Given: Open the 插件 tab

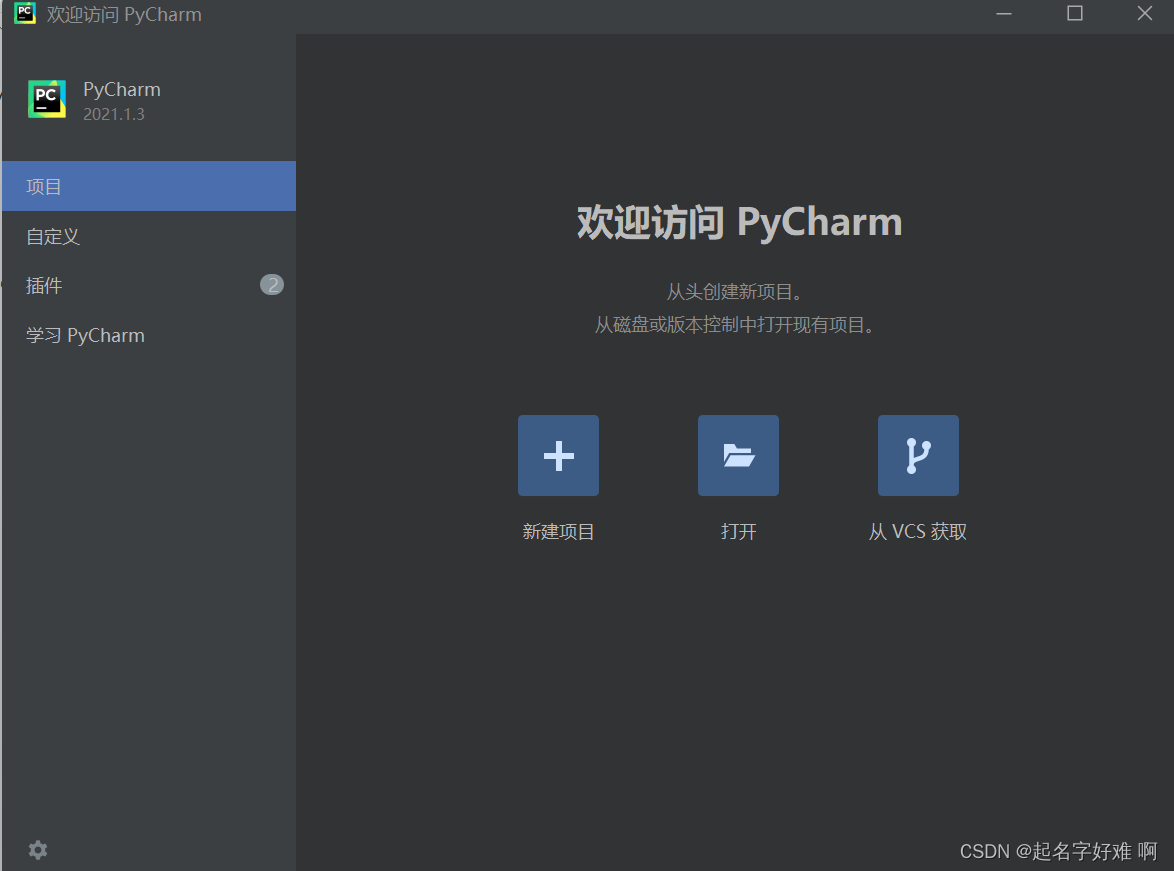Looking at the screenshot, I should (149, 285).
